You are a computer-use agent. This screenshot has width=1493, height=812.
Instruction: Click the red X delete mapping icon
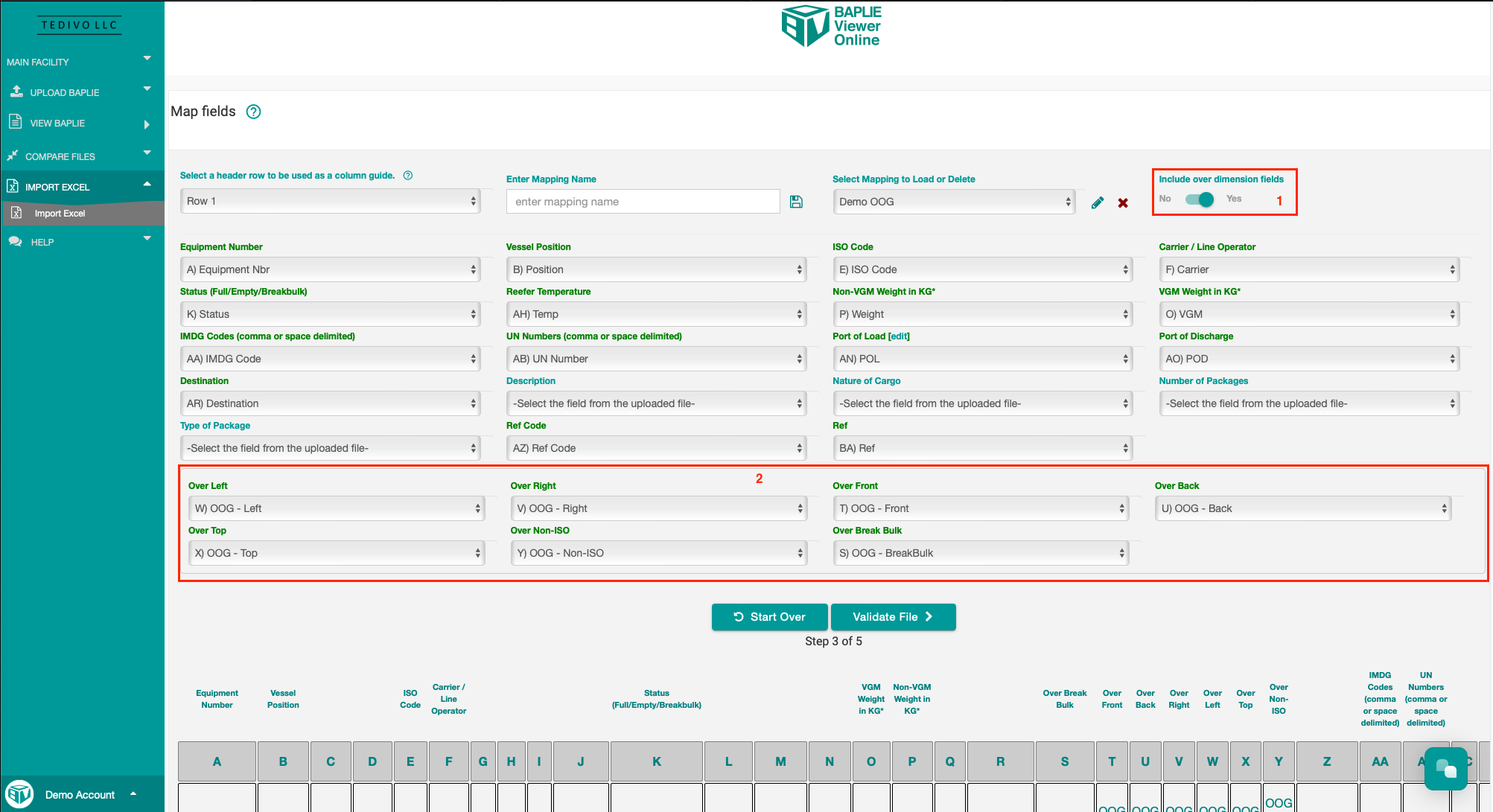point(1123,202)
